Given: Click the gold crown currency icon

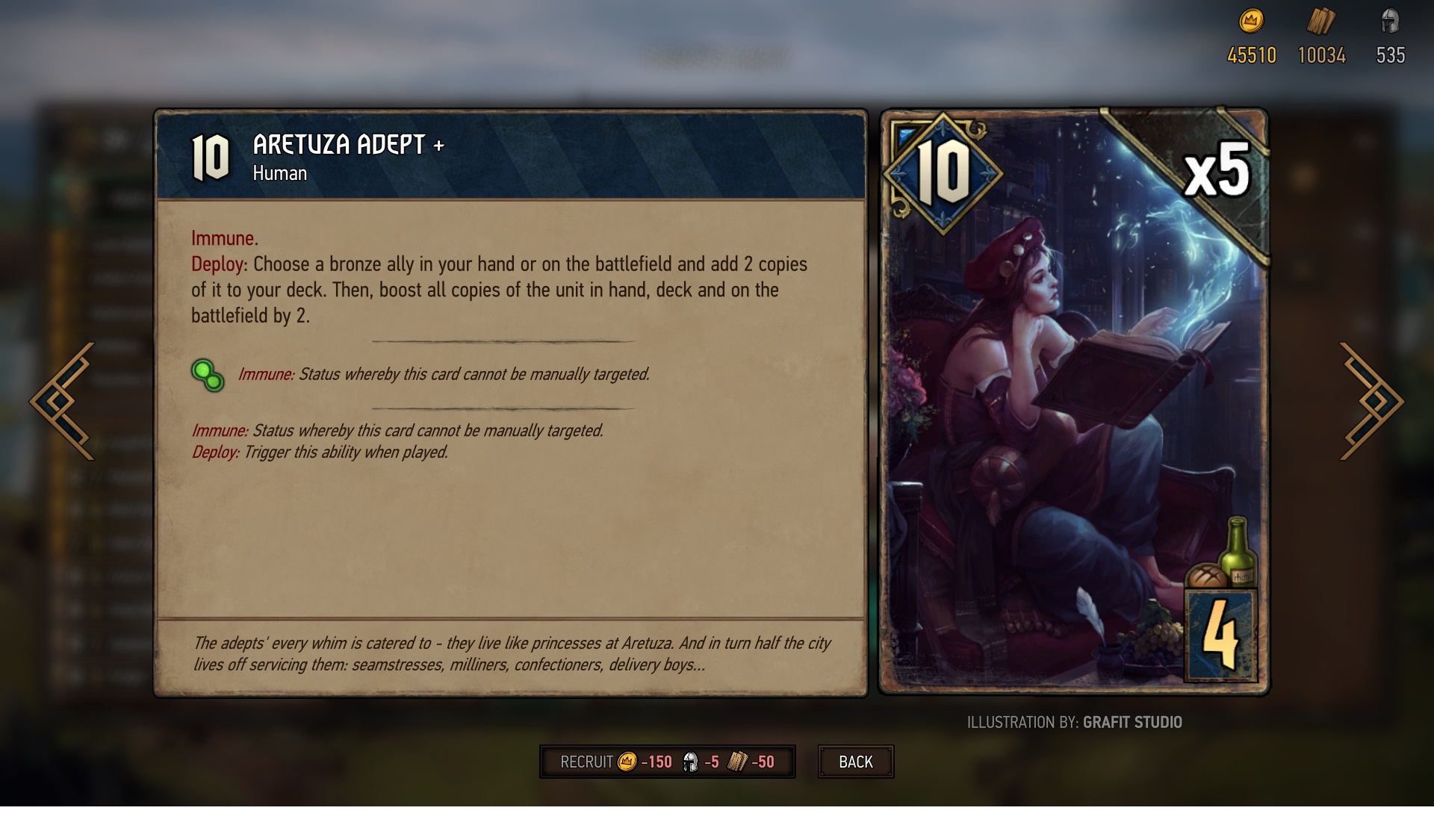Looking at the screenshot, I should [1251, 21].
